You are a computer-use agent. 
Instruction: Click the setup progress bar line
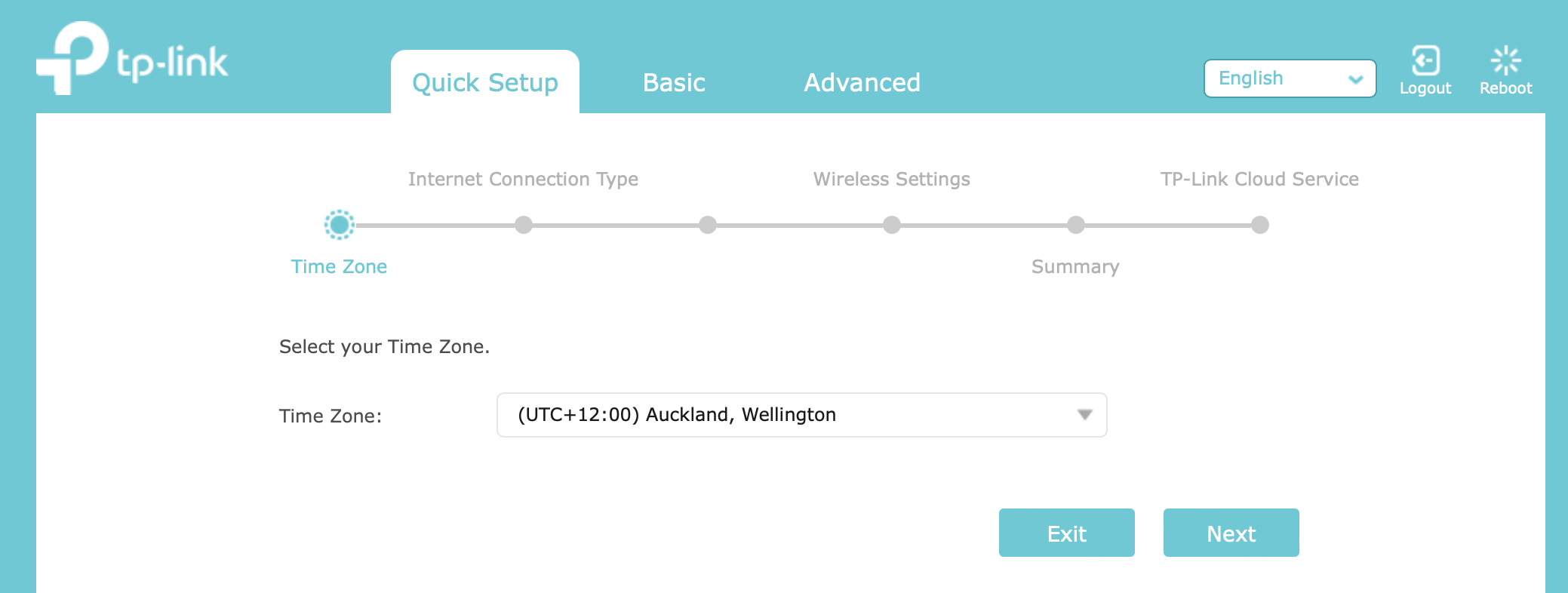point(800,225)
